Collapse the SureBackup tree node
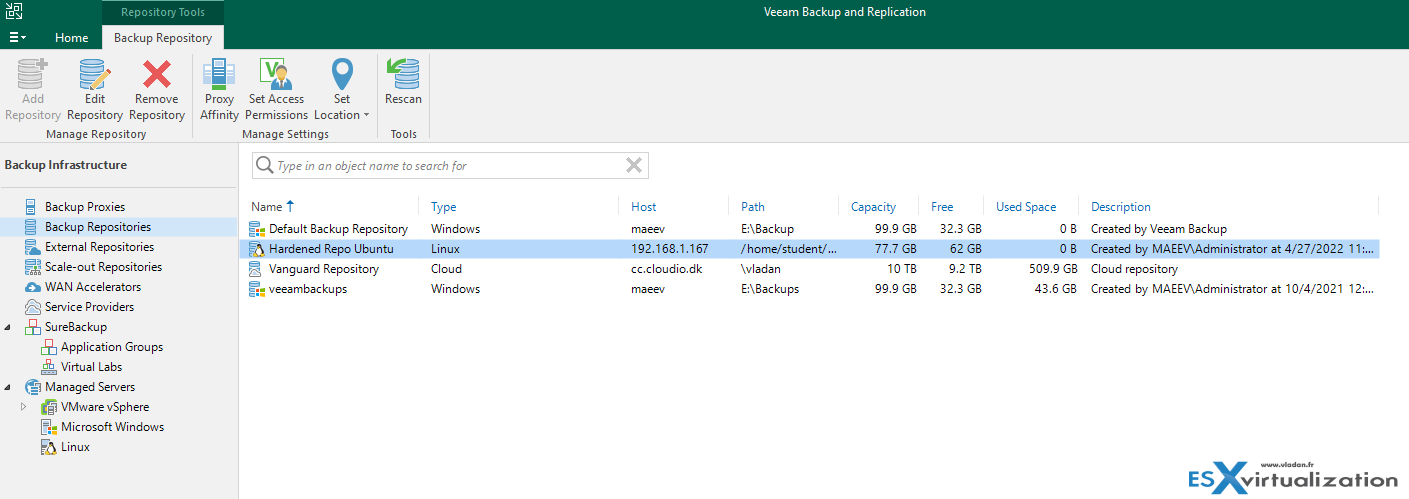1409x499 pixels. [x=8, y=327]
